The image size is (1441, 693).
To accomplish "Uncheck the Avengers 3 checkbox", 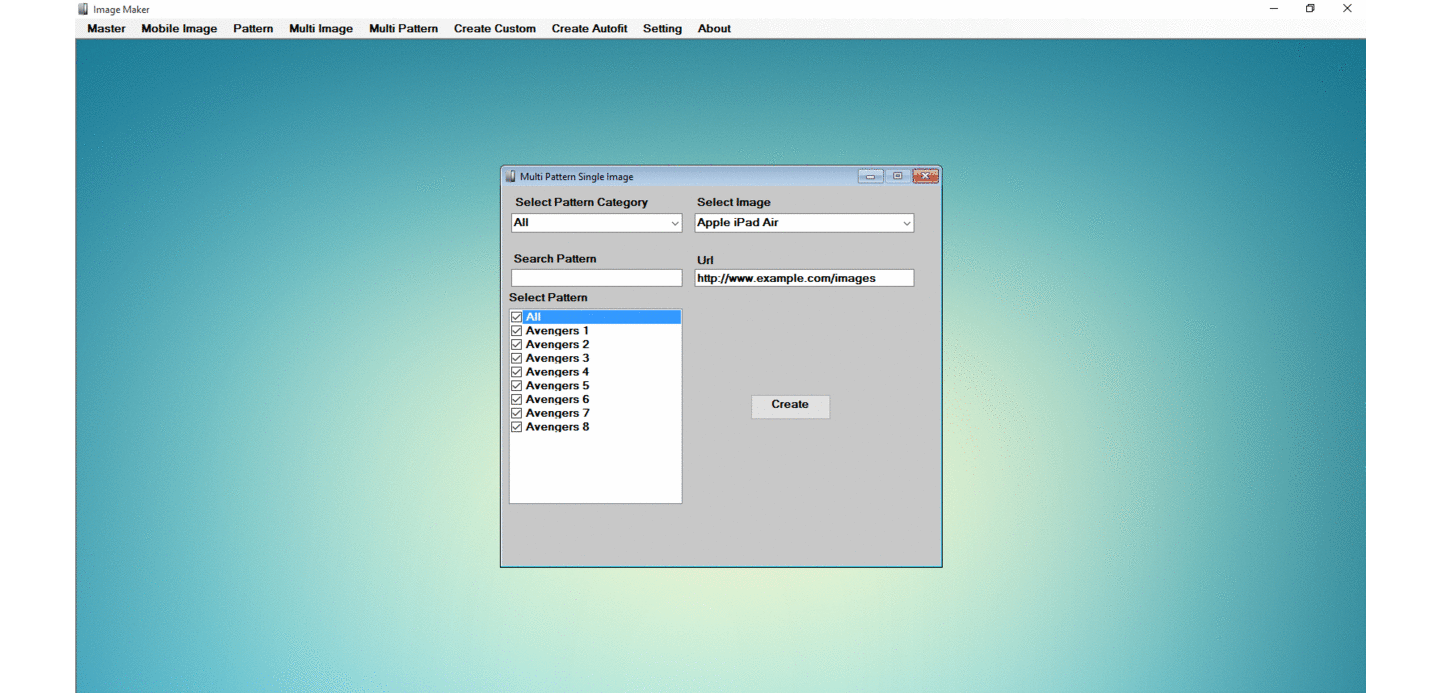I will coord(517,358).
